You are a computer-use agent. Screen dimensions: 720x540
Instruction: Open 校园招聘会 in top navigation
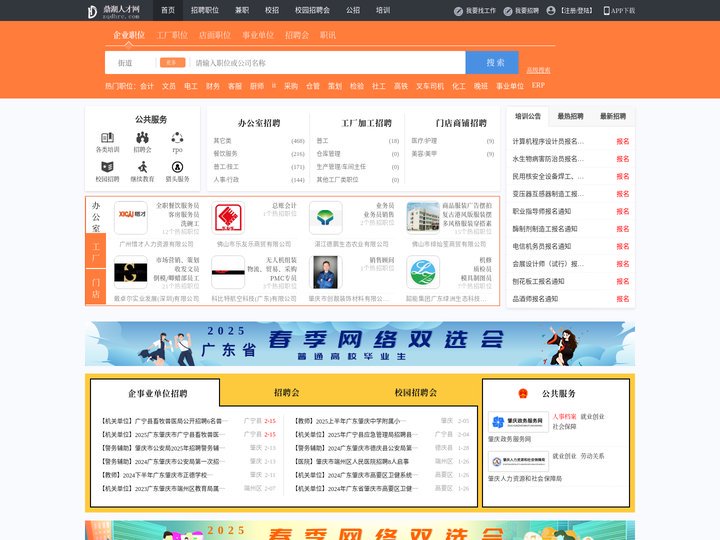point(312,10)
